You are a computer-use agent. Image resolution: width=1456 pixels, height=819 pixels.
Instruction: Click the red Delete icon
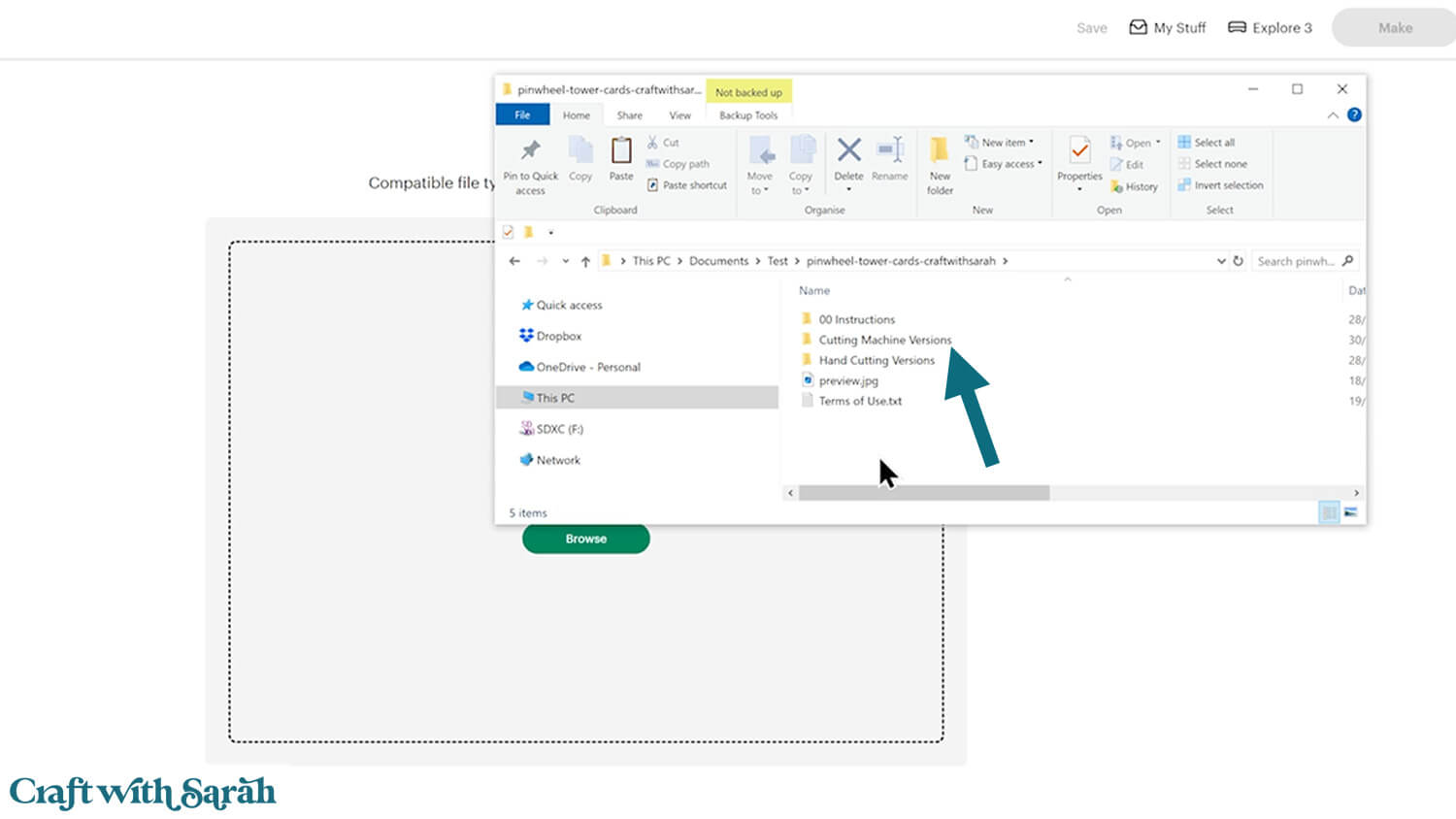(848, 150)
